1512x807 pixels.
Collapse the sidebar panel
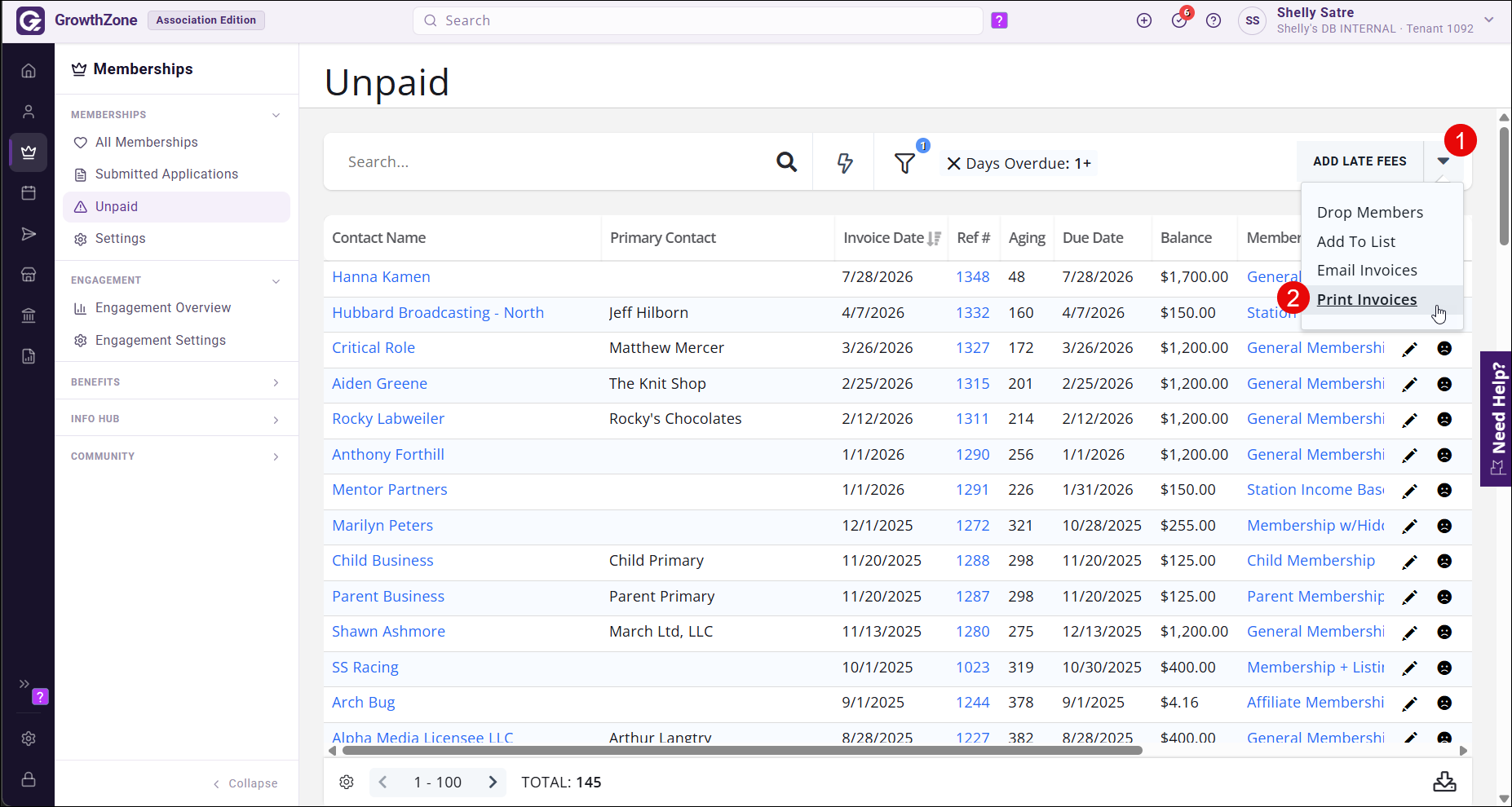245,783
